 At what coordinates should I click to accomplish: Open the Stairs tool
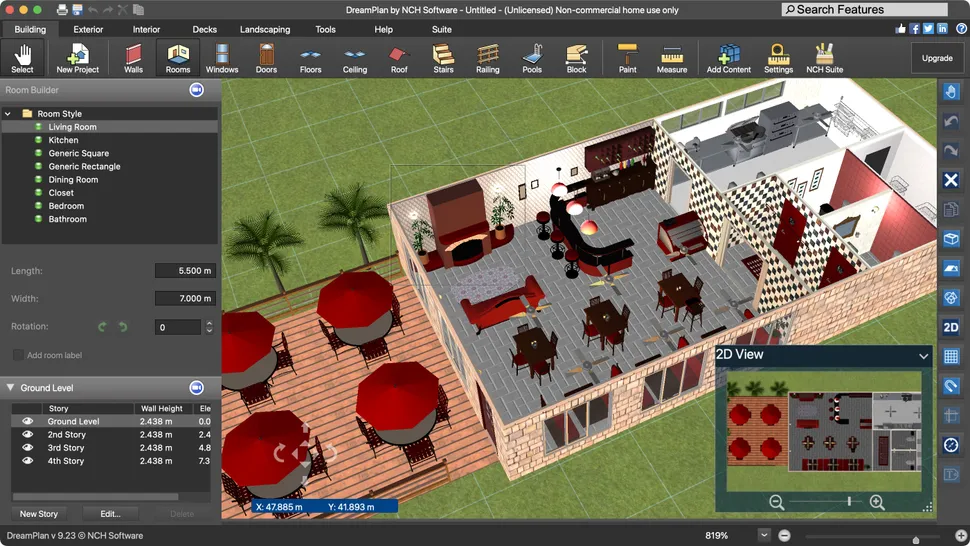click(x=443, y=58)
